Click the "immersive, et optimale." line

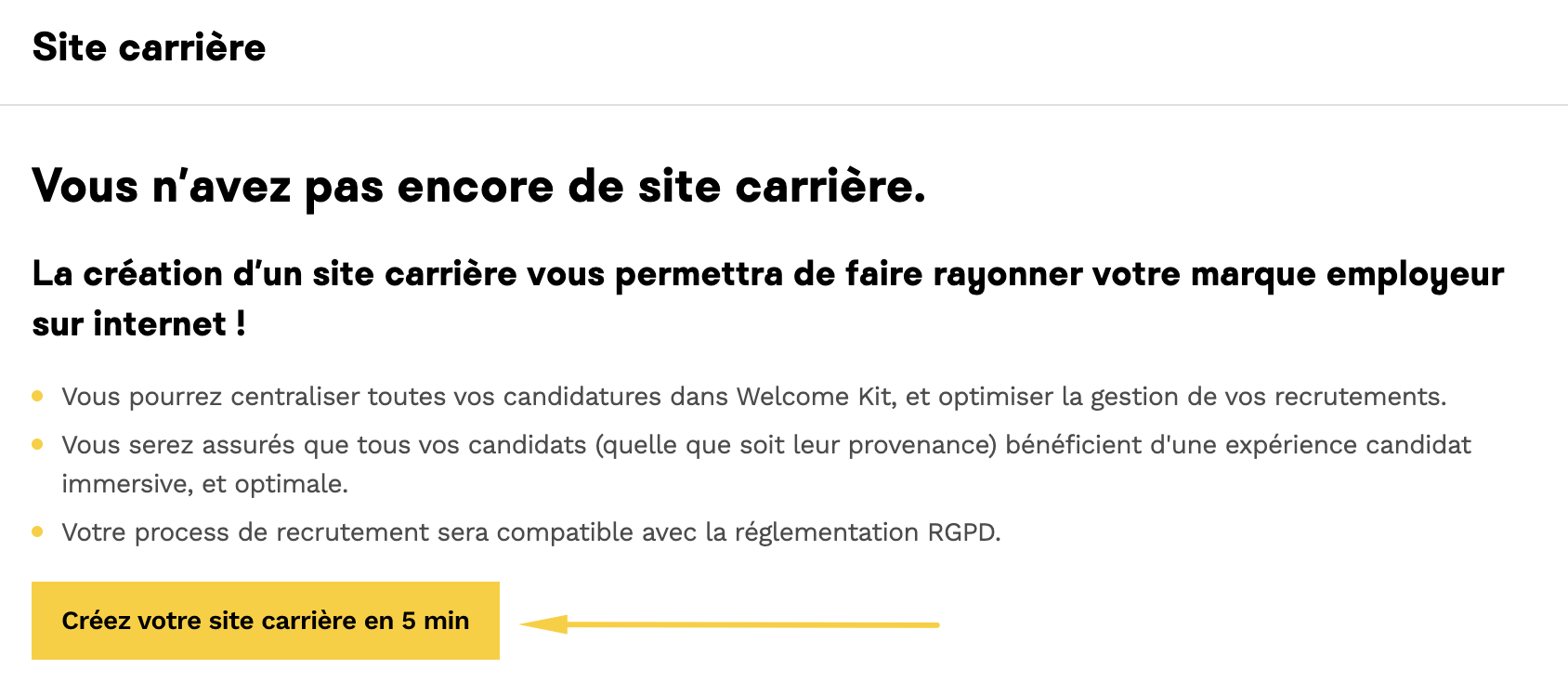point(204,484)
